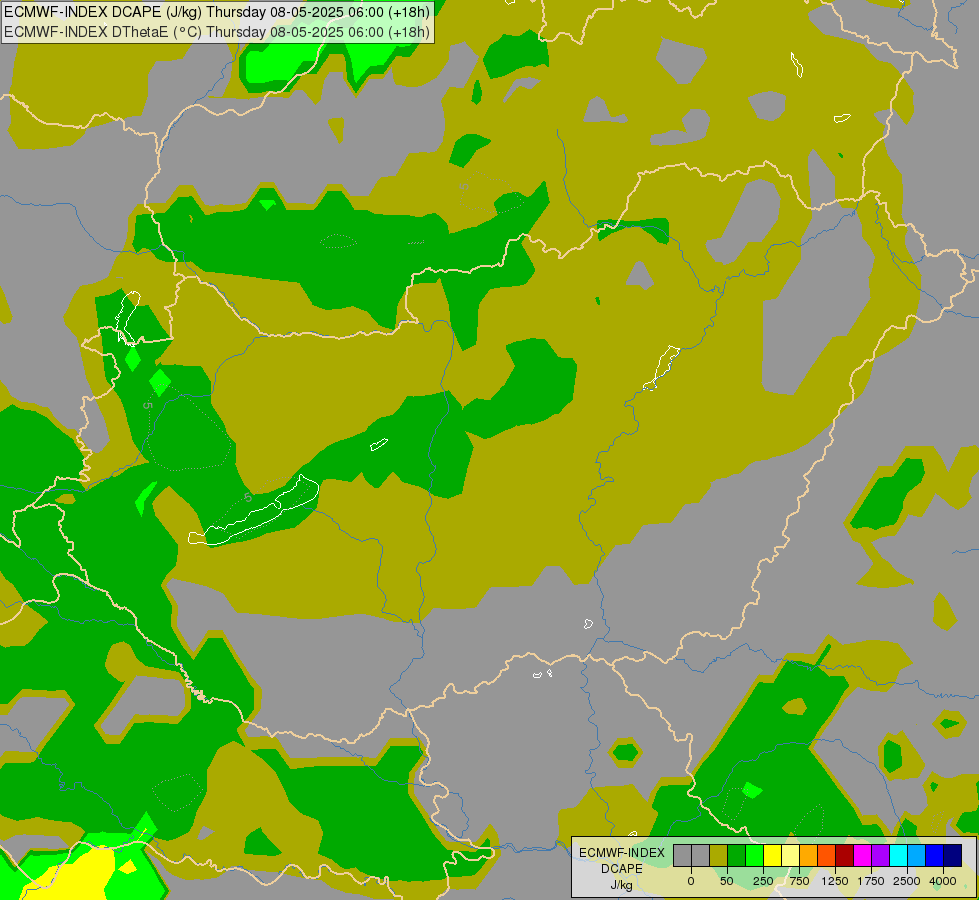Click the DCAPE word in the legend
This screenshot has height=900, width=979.
(x=622, y=869)
